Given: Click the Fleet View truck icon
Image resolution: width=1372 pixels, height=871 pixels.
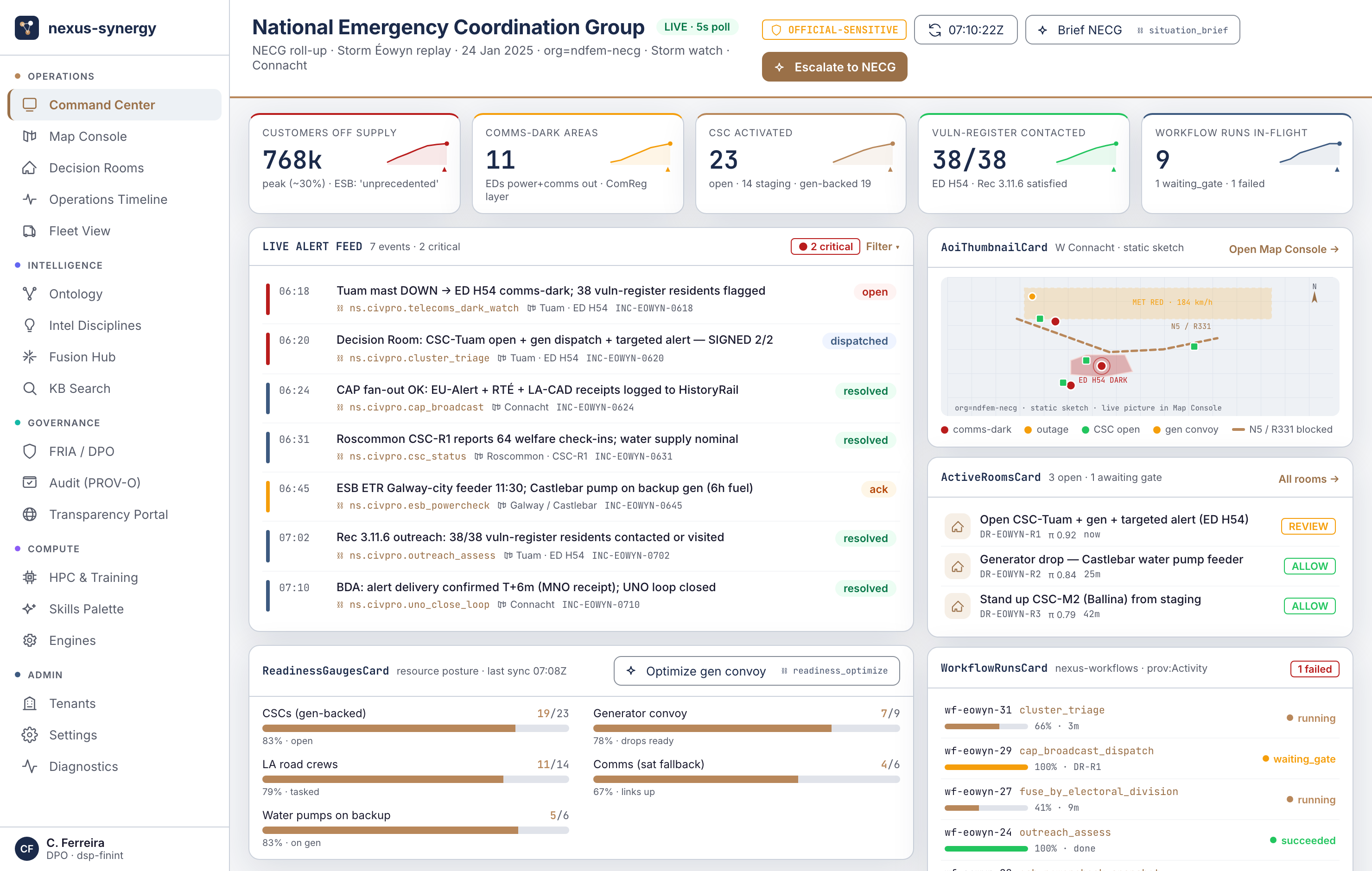Looking at the screenshot, I should pyautogui.click(x=30, y=231).
